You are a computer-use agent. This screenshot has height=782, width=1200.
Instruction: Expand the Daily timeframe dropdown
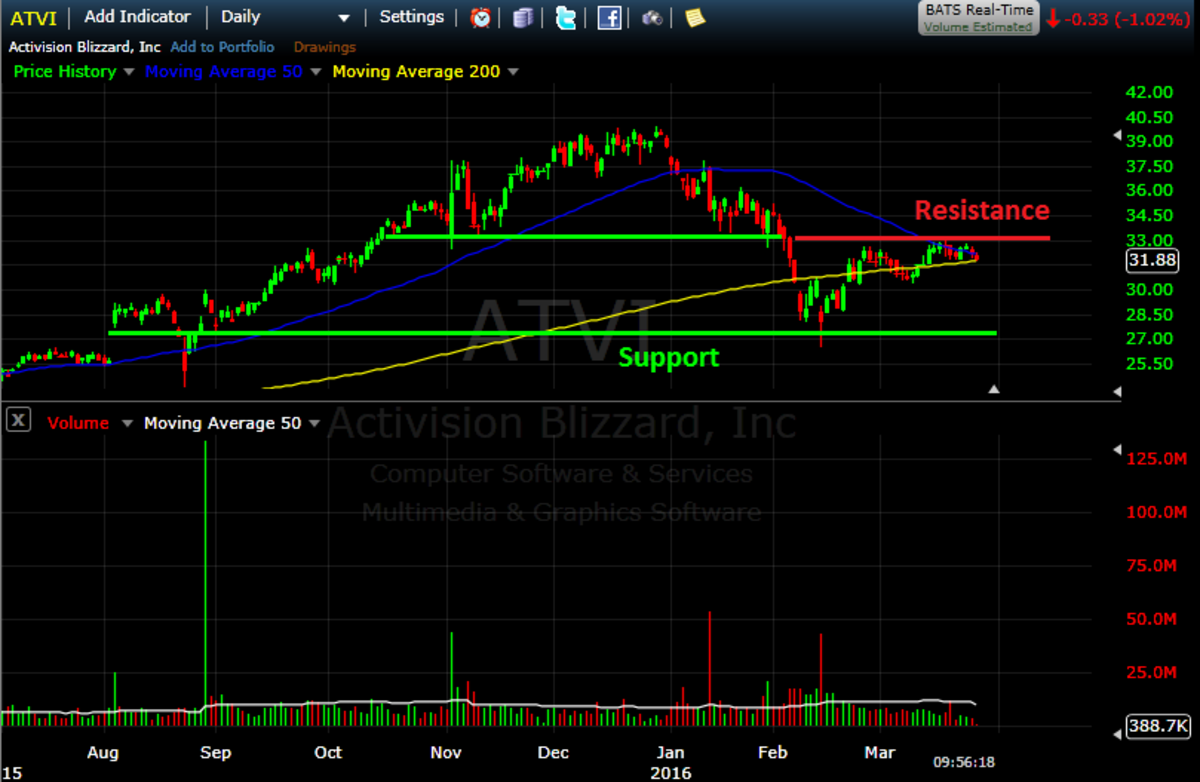pyautogui.click(x=345, y=18)
